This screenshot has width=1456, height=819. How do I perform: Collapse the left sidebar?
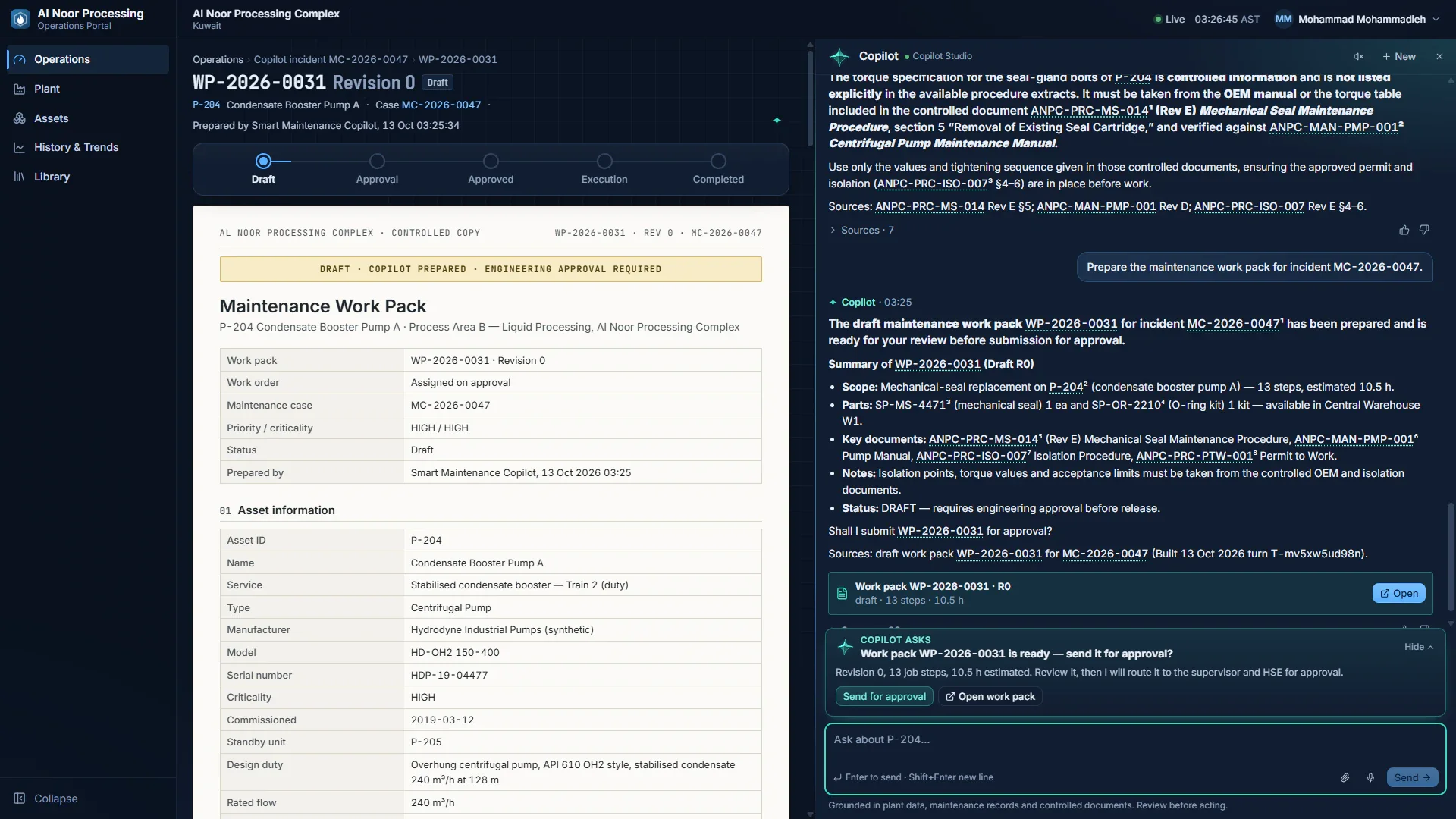(x=46, y=799)
